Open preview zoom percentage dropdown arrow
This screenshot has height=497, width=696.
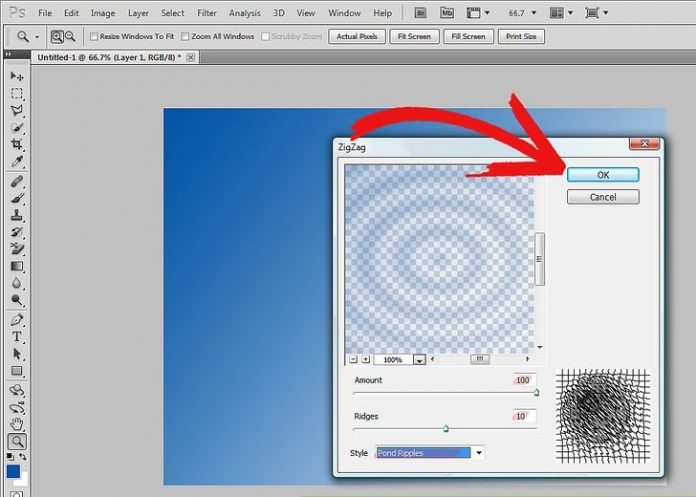pyautogui.click(x=420, y=360)
